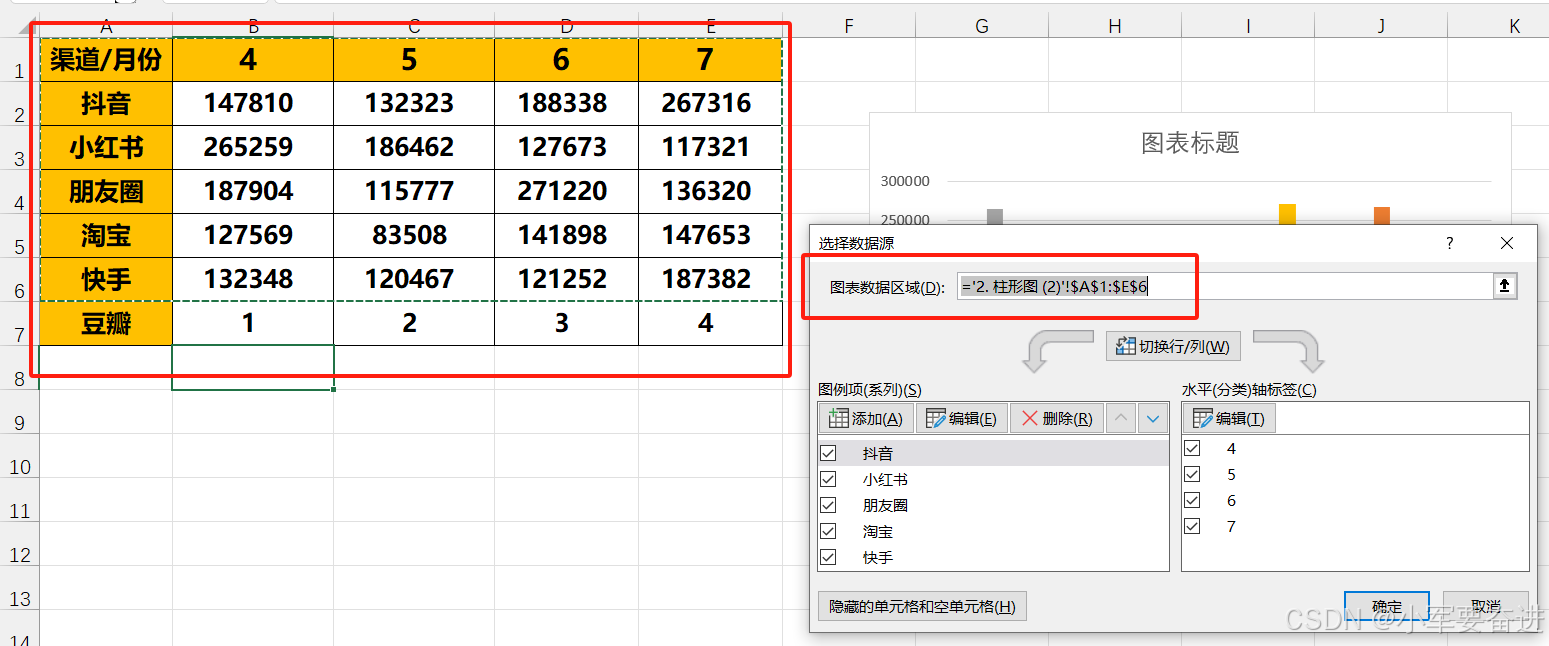Click yellow chart bar above dialog
Viewport: 1549px width, 646px height.
click(1287, 214)
